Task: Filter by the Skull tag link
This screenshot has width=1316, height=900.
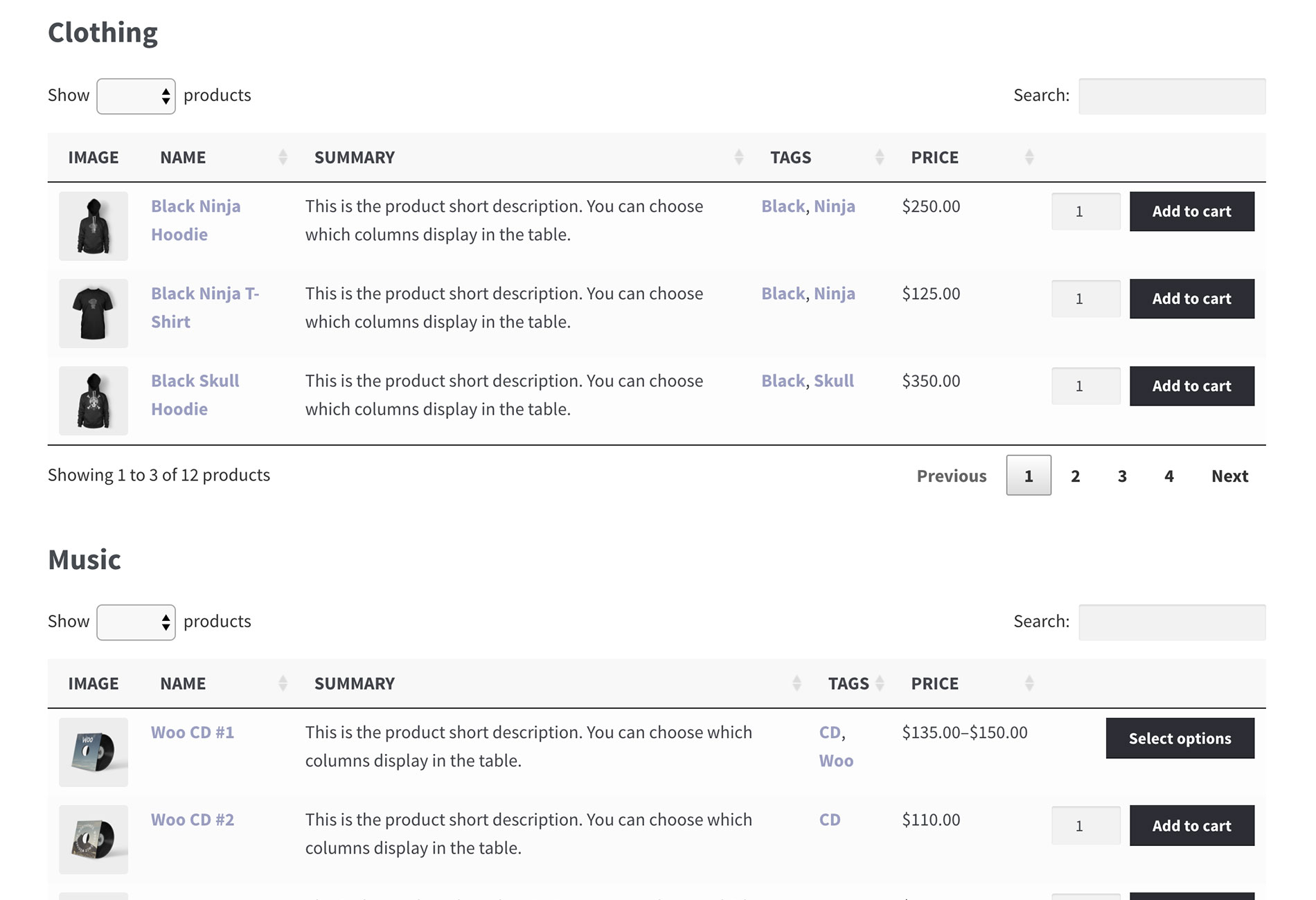Action: pos(834,381)
